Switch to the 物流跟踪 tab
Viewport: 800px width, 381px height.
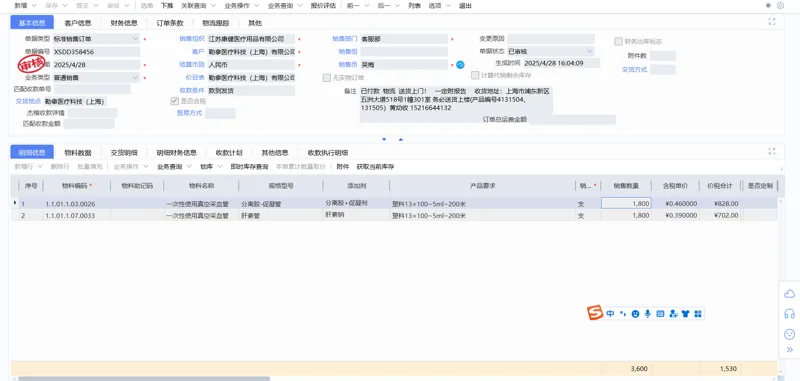215,23
